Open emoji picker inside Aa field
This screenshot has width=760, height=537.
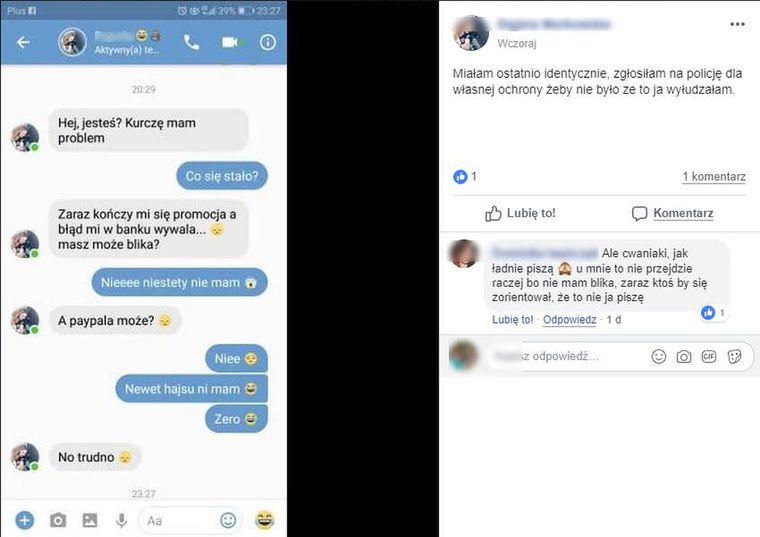228,521
